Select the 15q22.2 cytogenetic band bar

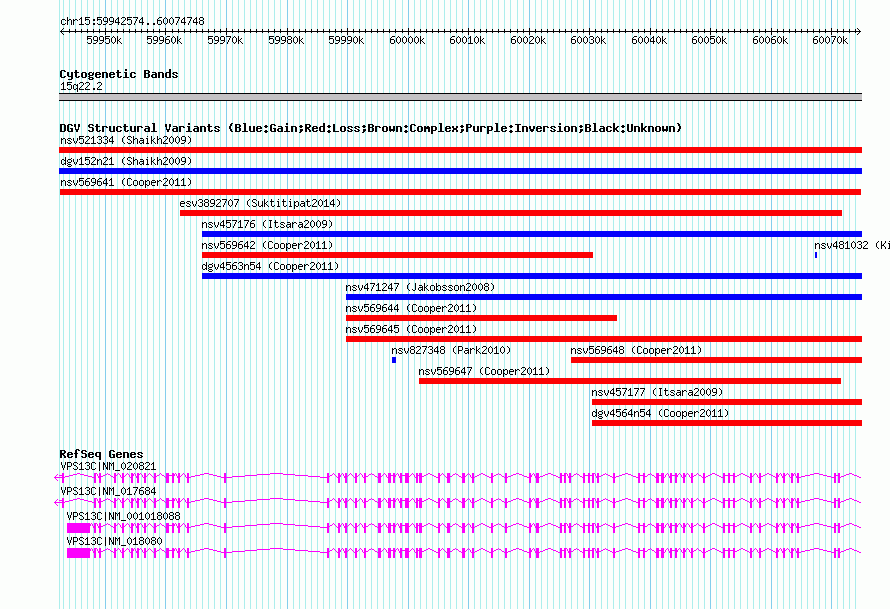460,97
